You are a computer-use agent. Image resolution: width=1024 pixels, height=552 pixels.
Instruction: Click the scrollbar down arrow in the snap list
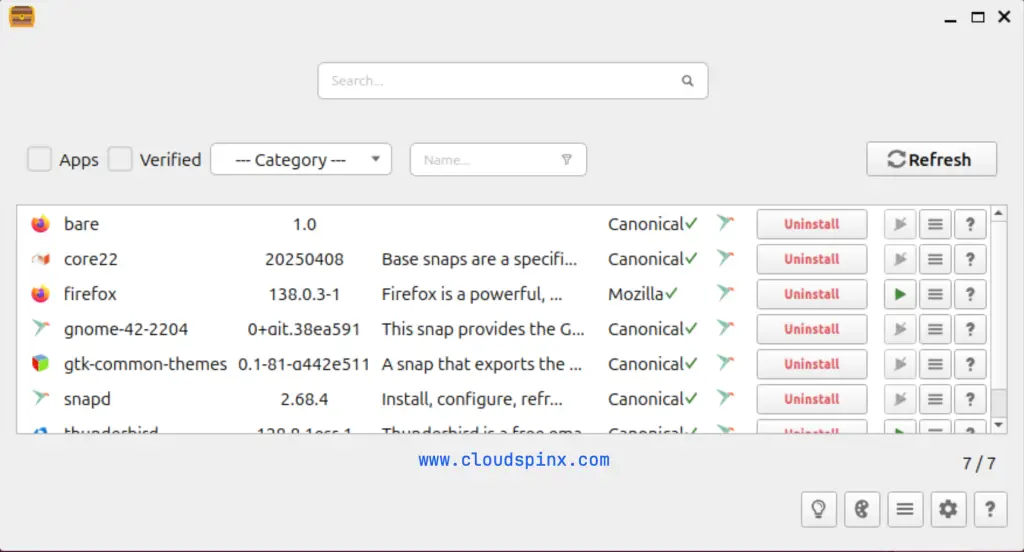998,425
